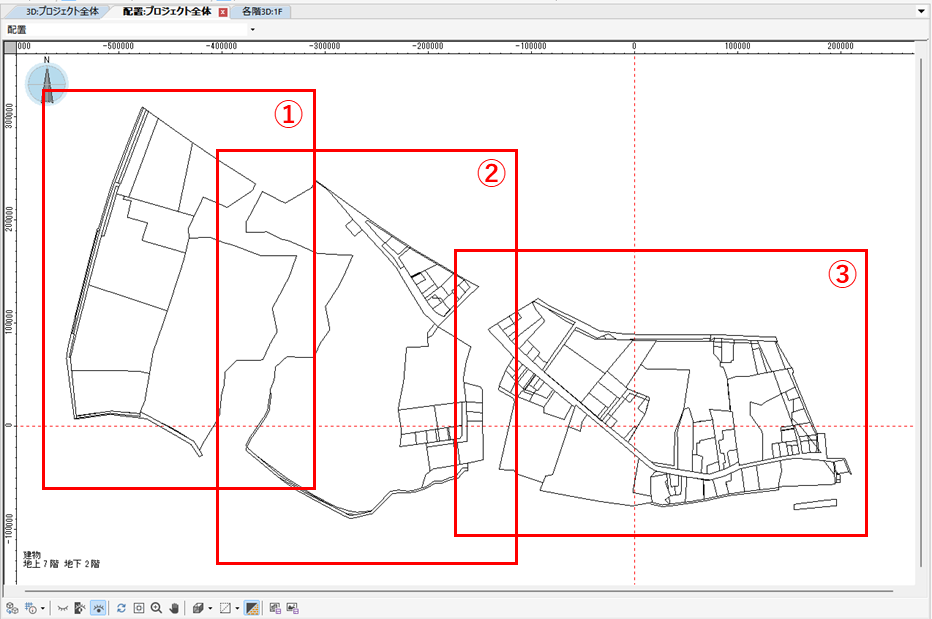Click the grid compass setting icon
The height and width of the screenshot is (619, 932).
point(31,608)
